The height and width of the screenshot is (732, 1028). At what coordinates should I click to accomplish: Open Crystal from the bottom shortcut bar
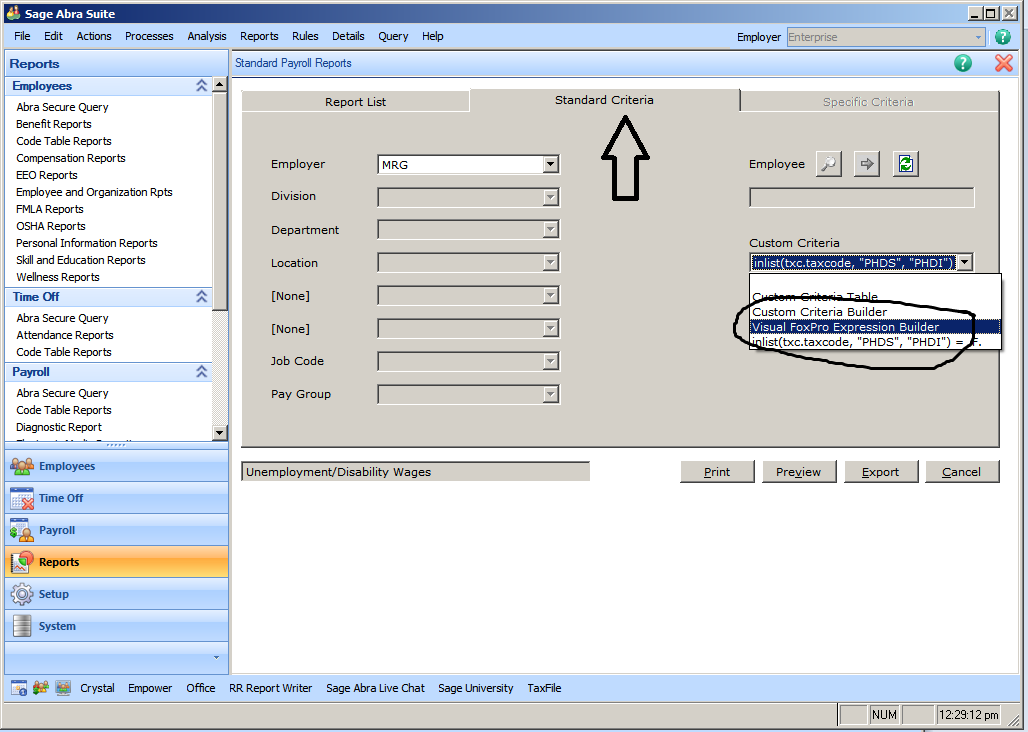(x=97, y=688)
